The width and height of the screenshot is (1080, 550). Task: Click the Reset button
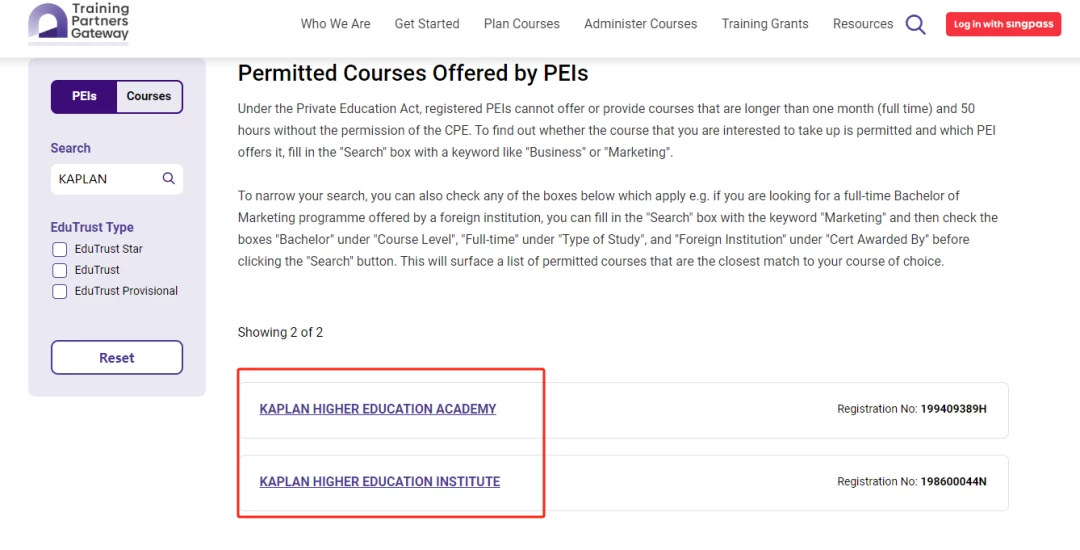117,357
